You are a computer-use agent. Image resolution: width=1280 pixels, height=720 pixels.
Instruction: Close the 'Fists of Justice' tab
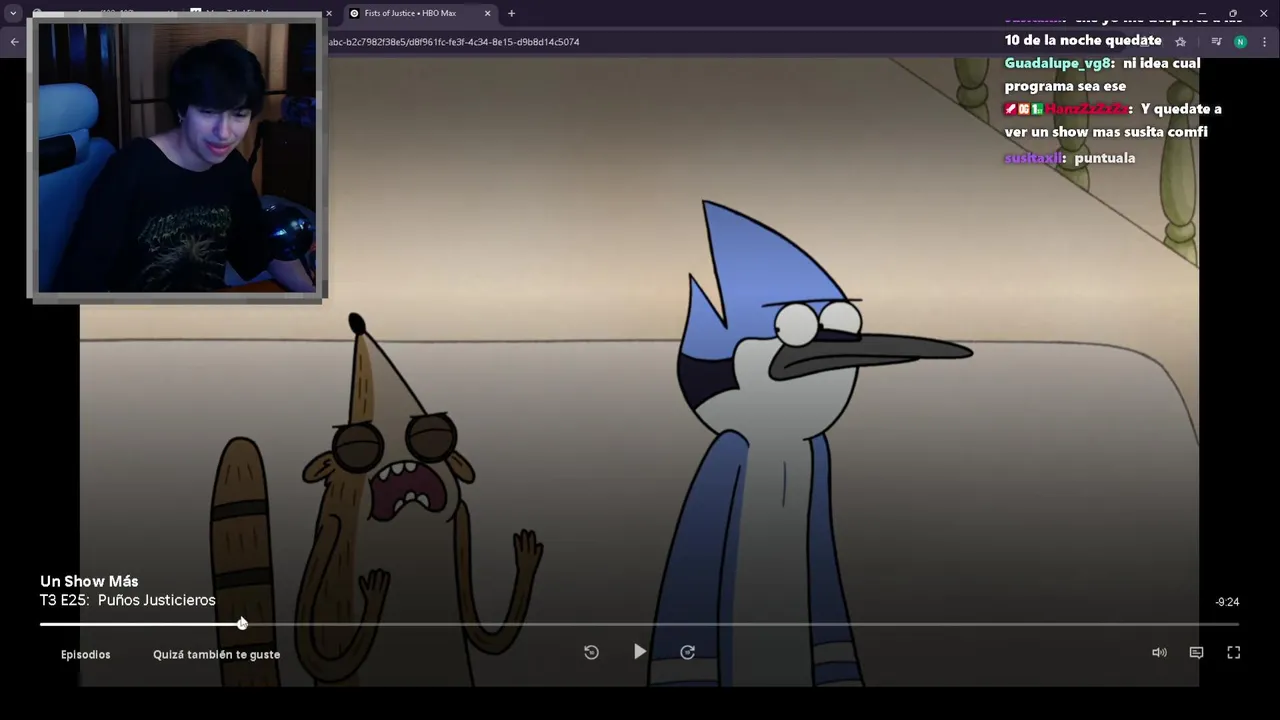(488, 13)
